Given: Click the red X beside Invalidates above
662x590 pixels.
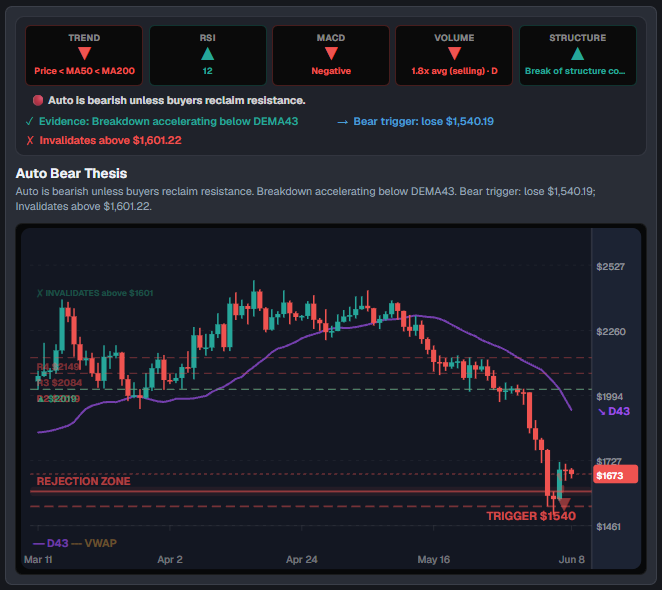Looking at the screenshot, I should (30, 140).
